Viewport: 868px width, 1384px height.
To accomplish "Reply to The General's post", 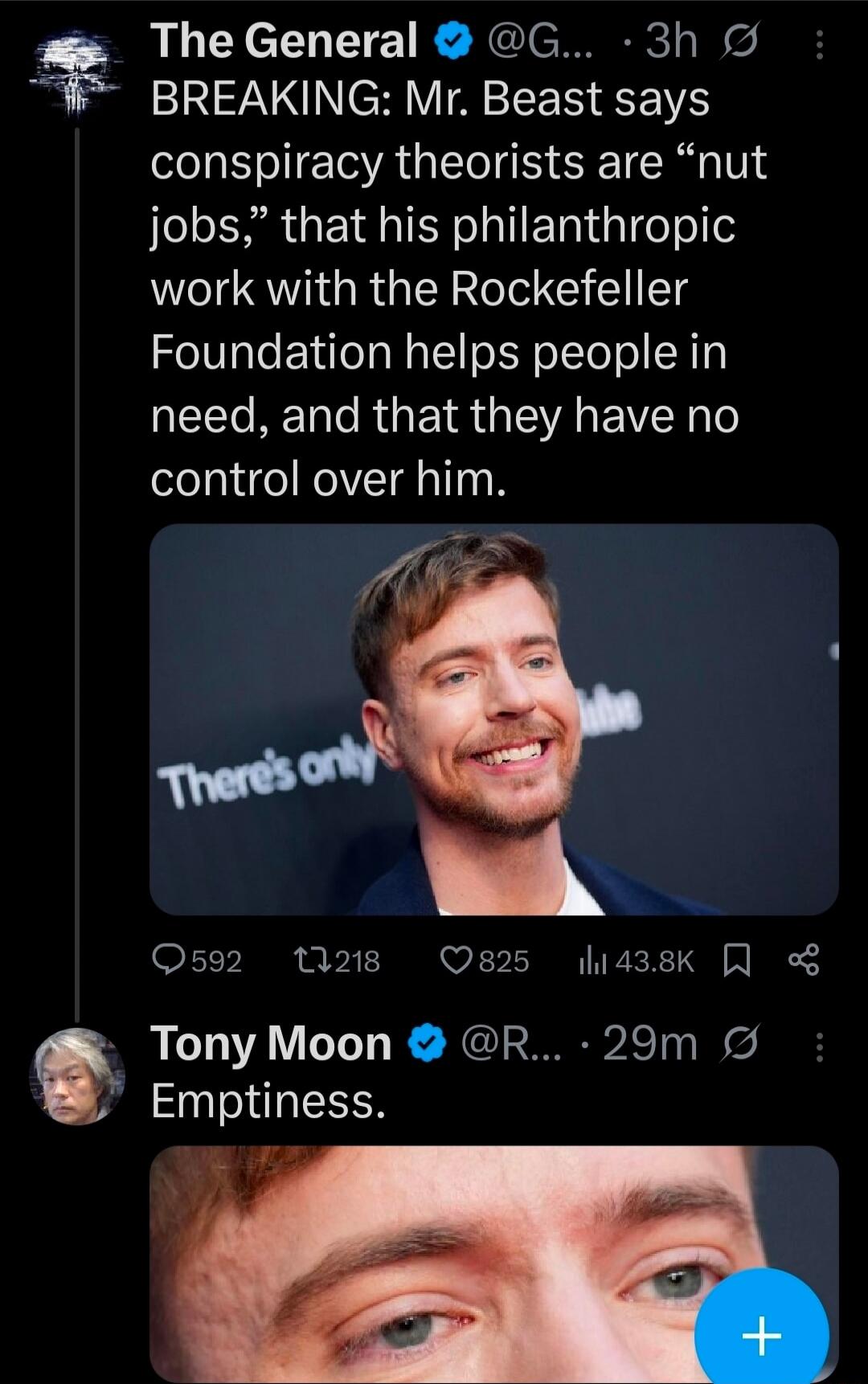I will coord(169,960).
